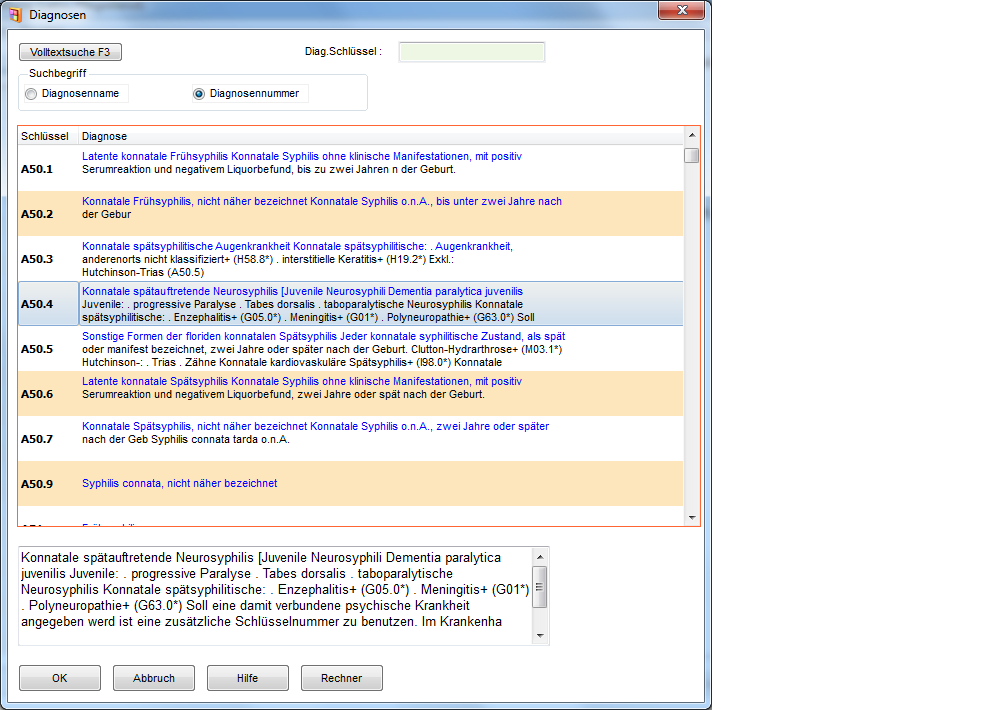Click the Abbruch button
The height and width of the screenshot is (710, 1008).
click(x=153, y=677)
